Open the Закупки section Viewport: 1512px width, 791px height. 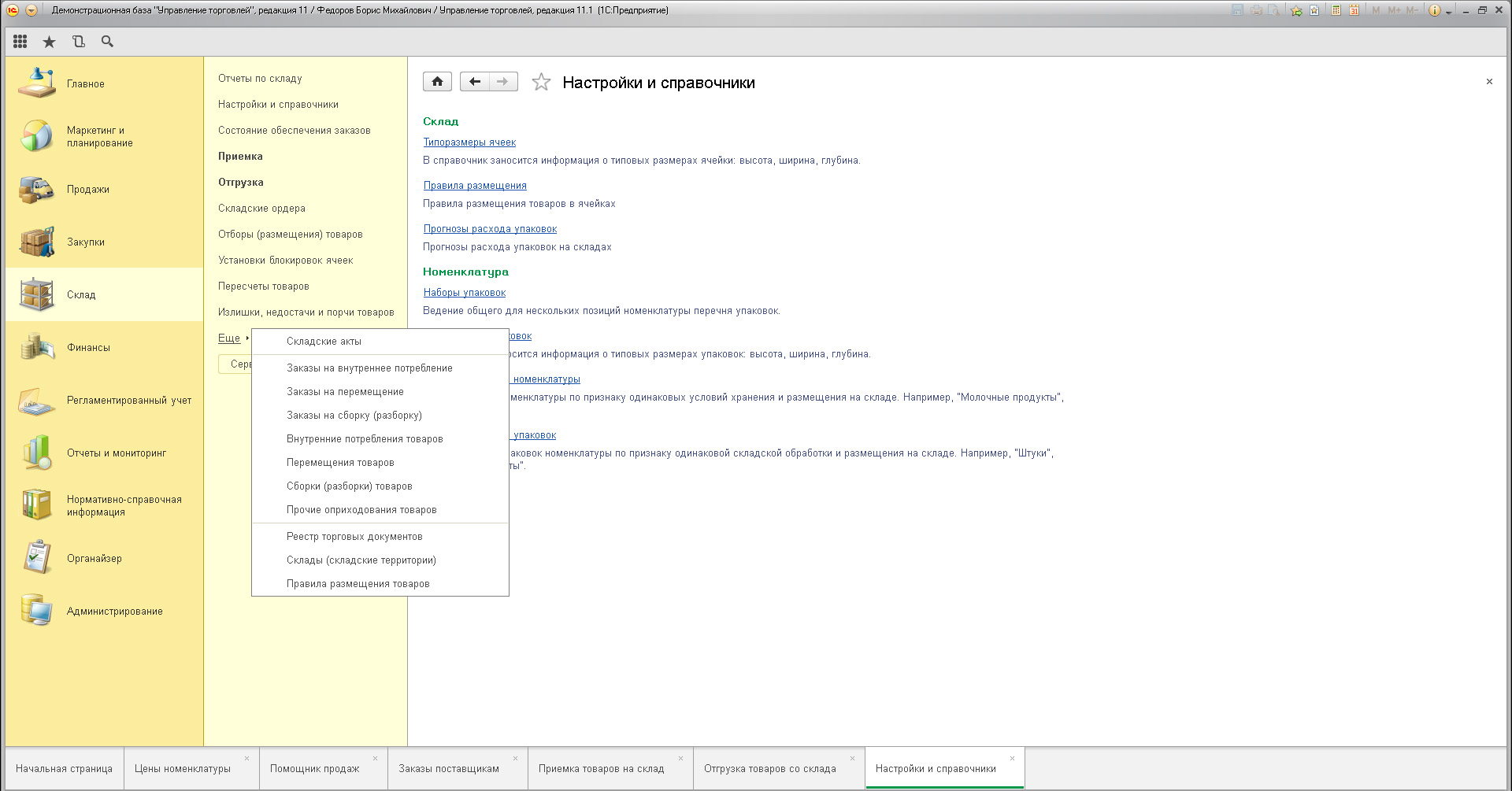click(x=104, y=242)
